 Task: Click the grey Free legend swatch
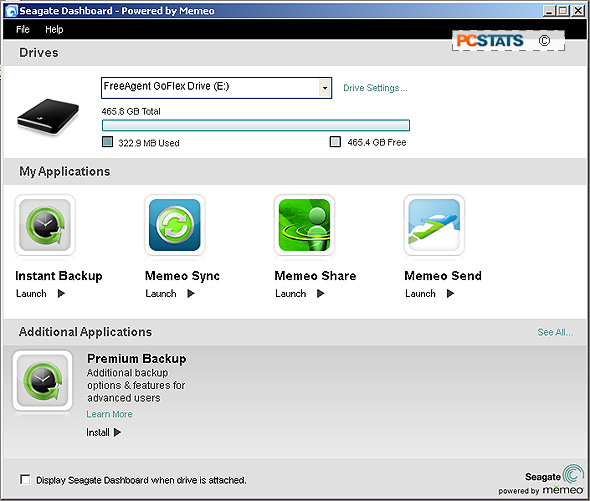(x=335, y=142)
